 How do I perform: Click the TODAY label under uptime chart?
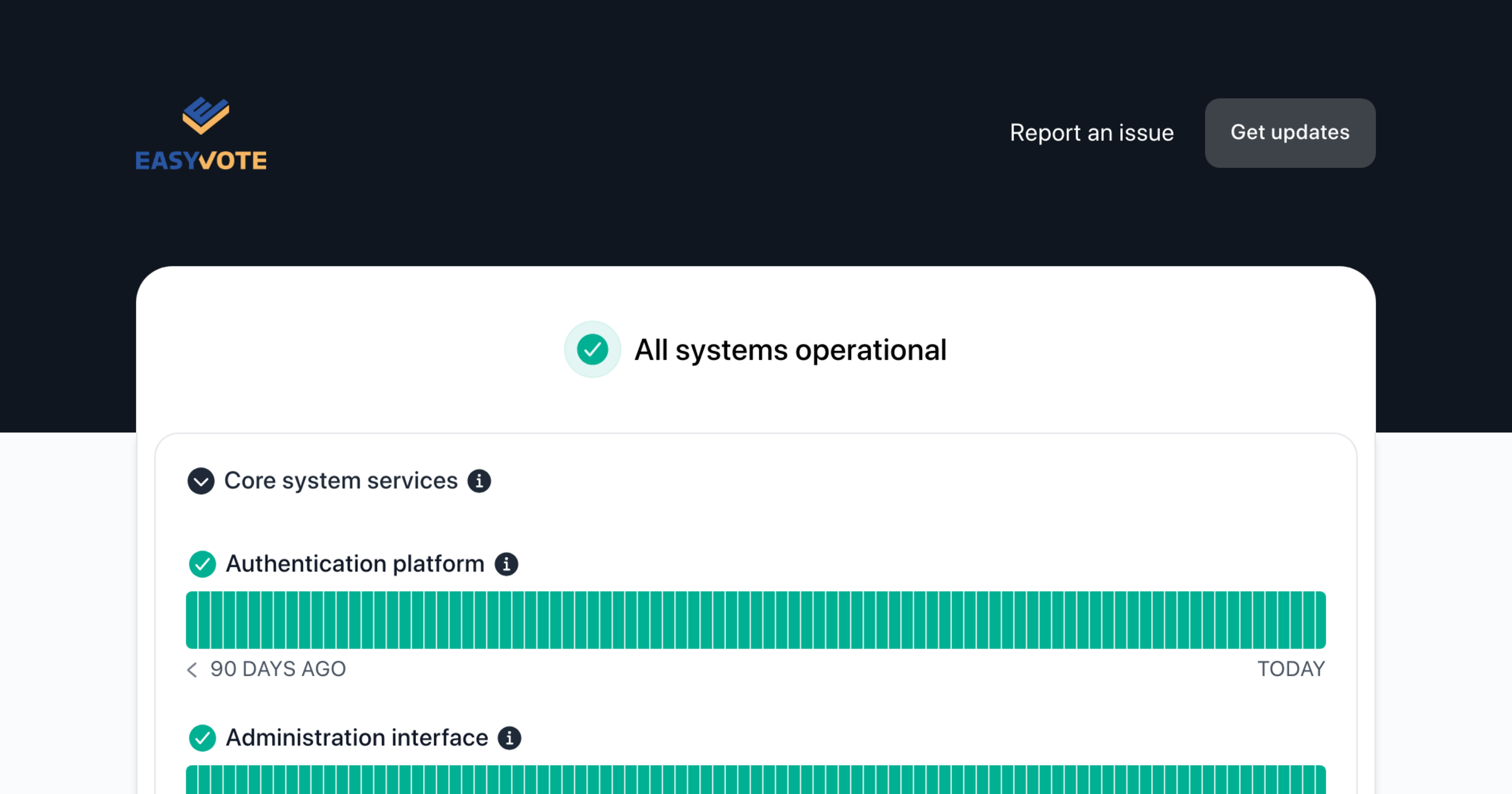pyautogui.click(x=1291, y=669)
